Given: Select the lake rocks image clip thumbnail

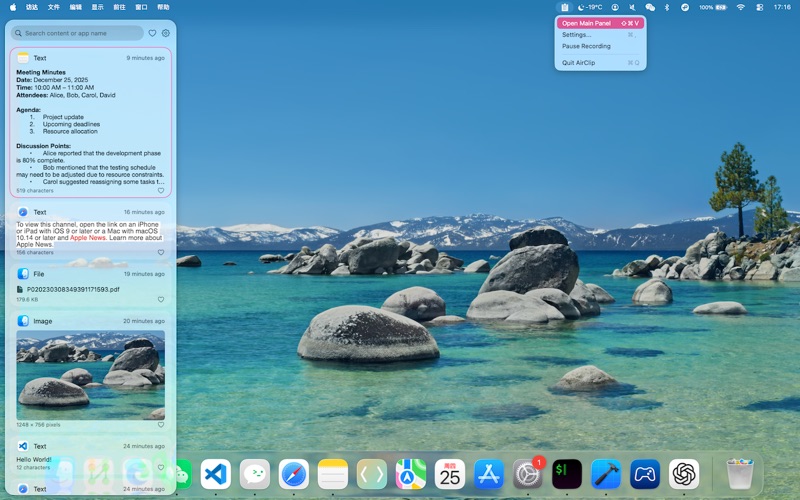Looking at the screenshot, I should click(x=90, y=374).
